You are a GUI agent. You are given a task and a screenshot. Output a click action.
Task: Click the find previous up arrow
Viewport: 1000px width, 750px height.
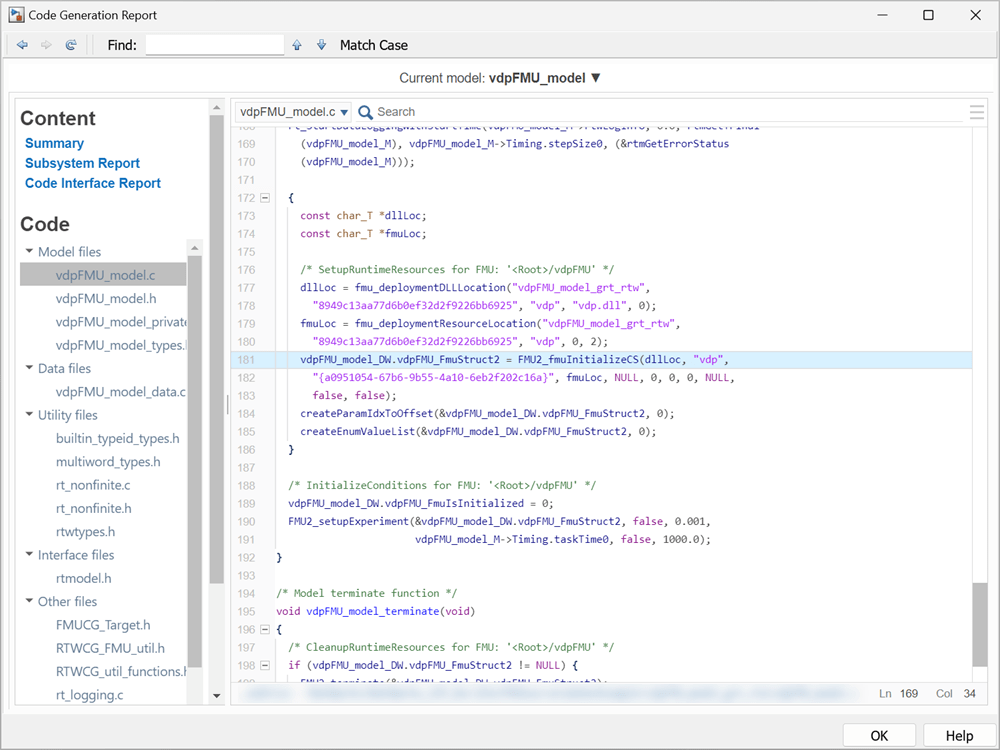click(x=297, y=45)
